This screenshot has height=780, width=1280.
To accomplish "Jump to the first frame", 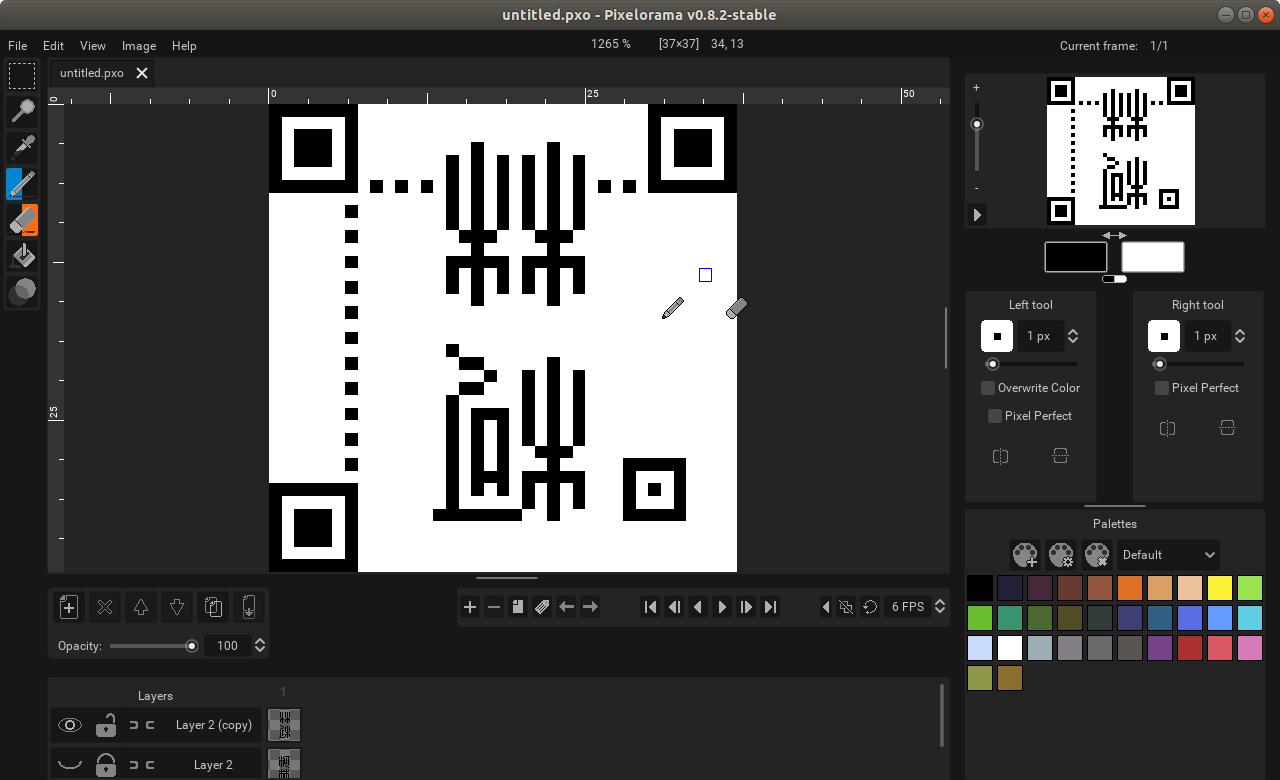I will [650, 607].
